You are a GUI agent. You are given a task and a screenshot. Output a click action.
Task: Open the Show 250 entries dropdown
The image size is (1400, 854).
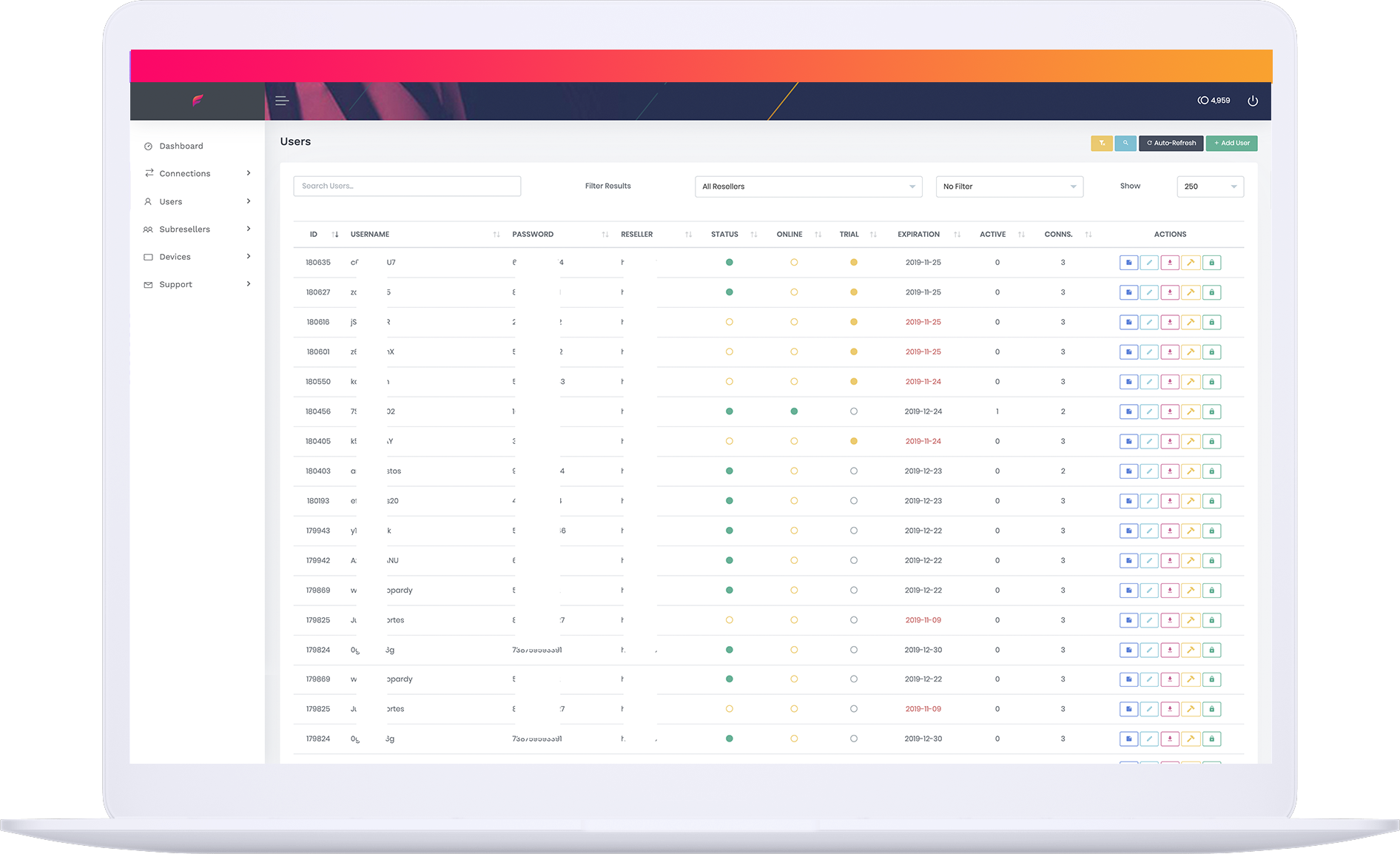(1210, 186)
